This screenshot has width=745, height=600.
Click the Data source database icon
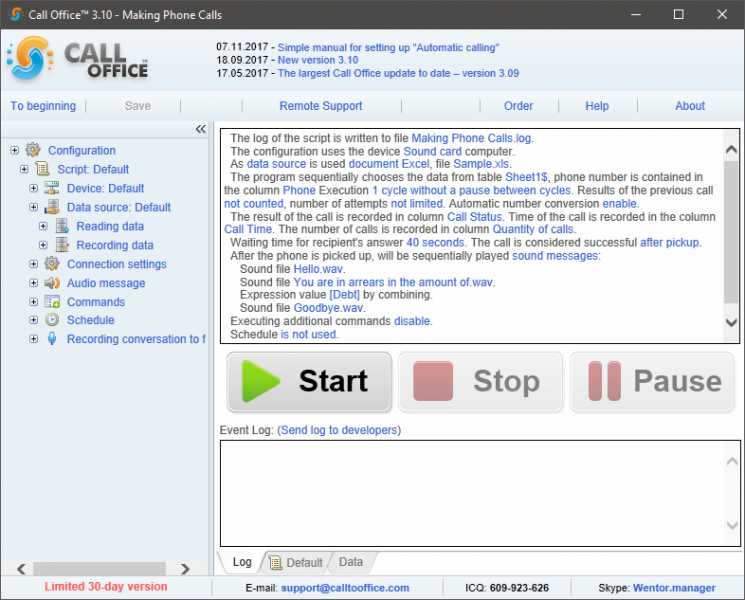point(52,207)
